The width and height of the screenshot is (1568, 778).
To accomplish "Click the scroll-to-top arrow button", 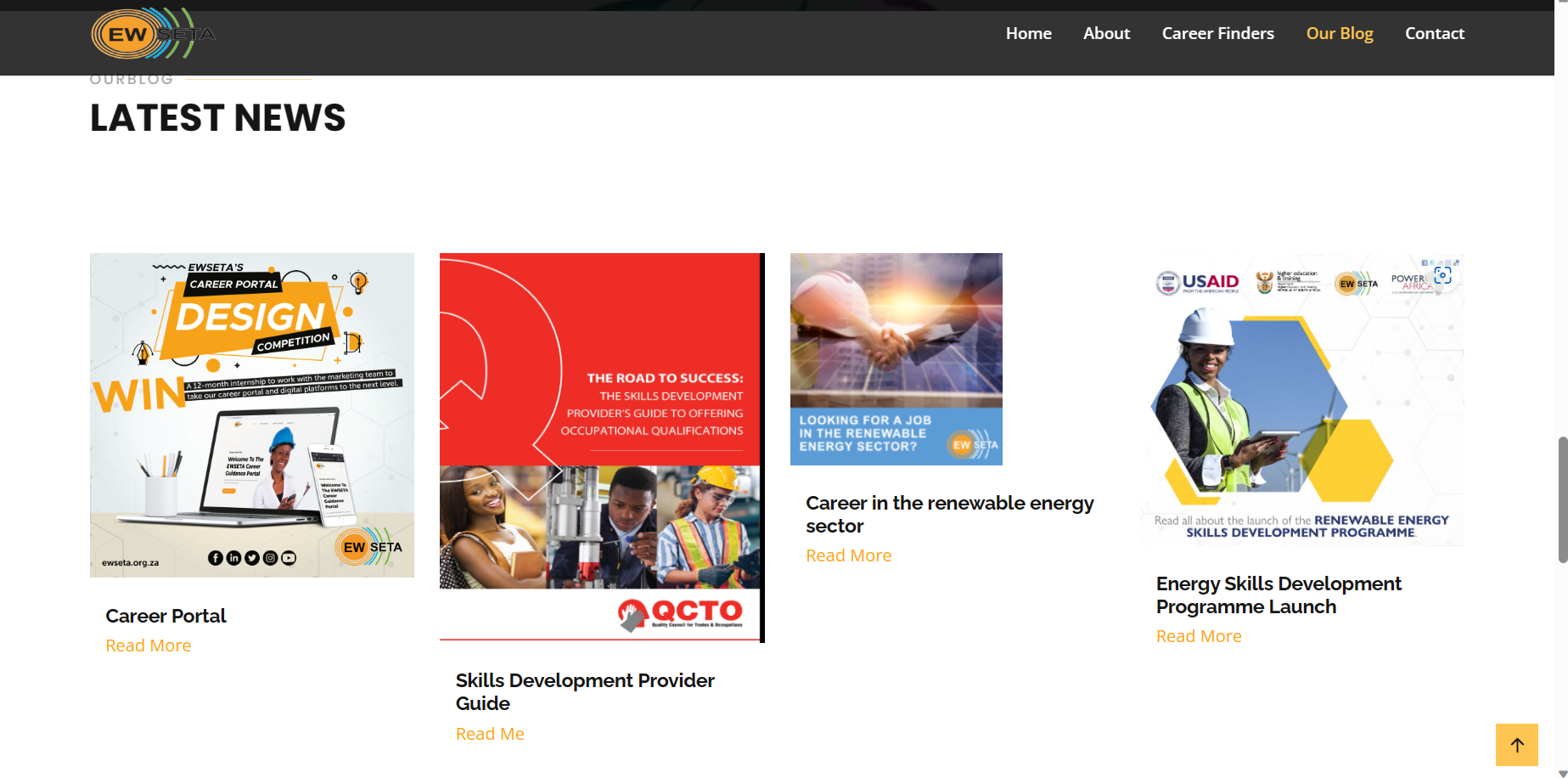I will [1516, 745].
